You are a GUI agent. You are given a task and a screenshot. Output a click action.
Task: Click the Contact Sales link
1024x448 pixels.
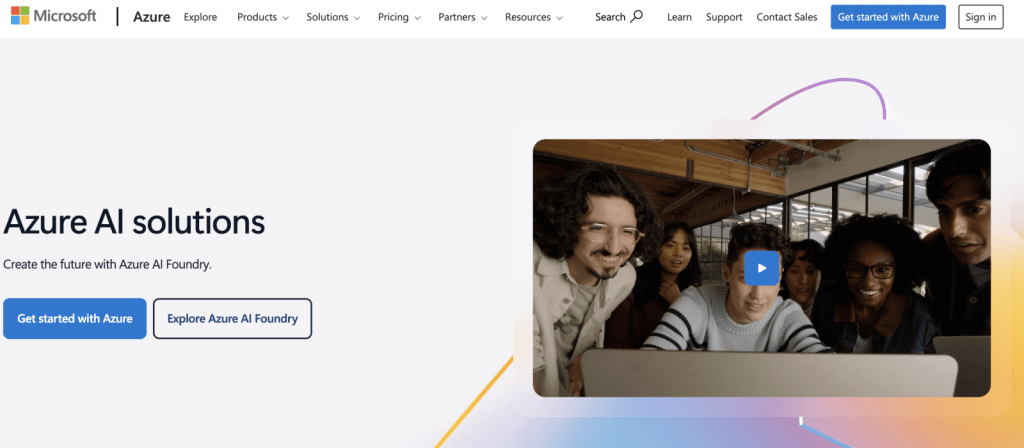pos(786,17)
